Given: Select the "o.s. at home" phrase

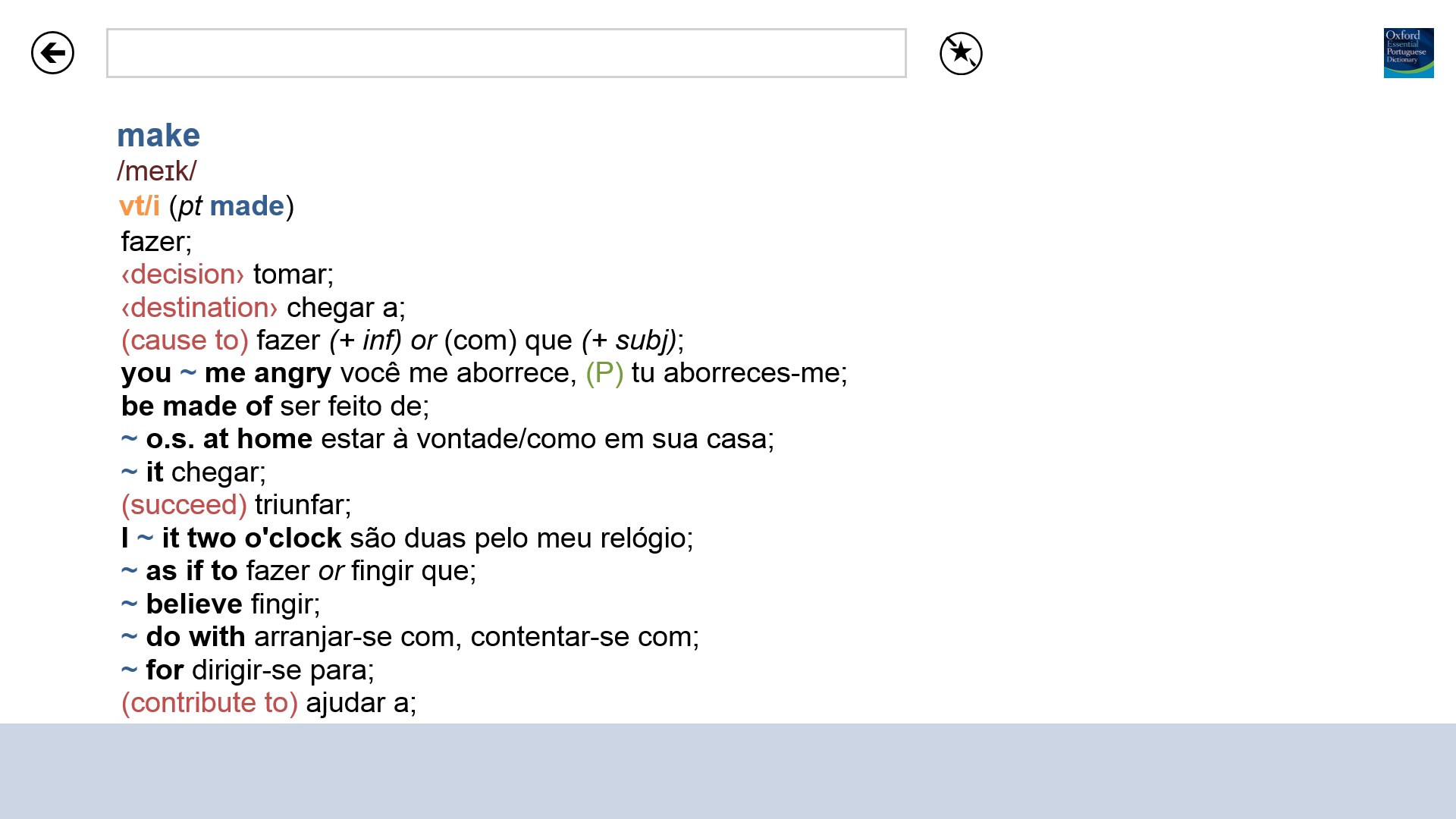Looking at the screenshot, I should pyautogui.click(x=229, y=439).
